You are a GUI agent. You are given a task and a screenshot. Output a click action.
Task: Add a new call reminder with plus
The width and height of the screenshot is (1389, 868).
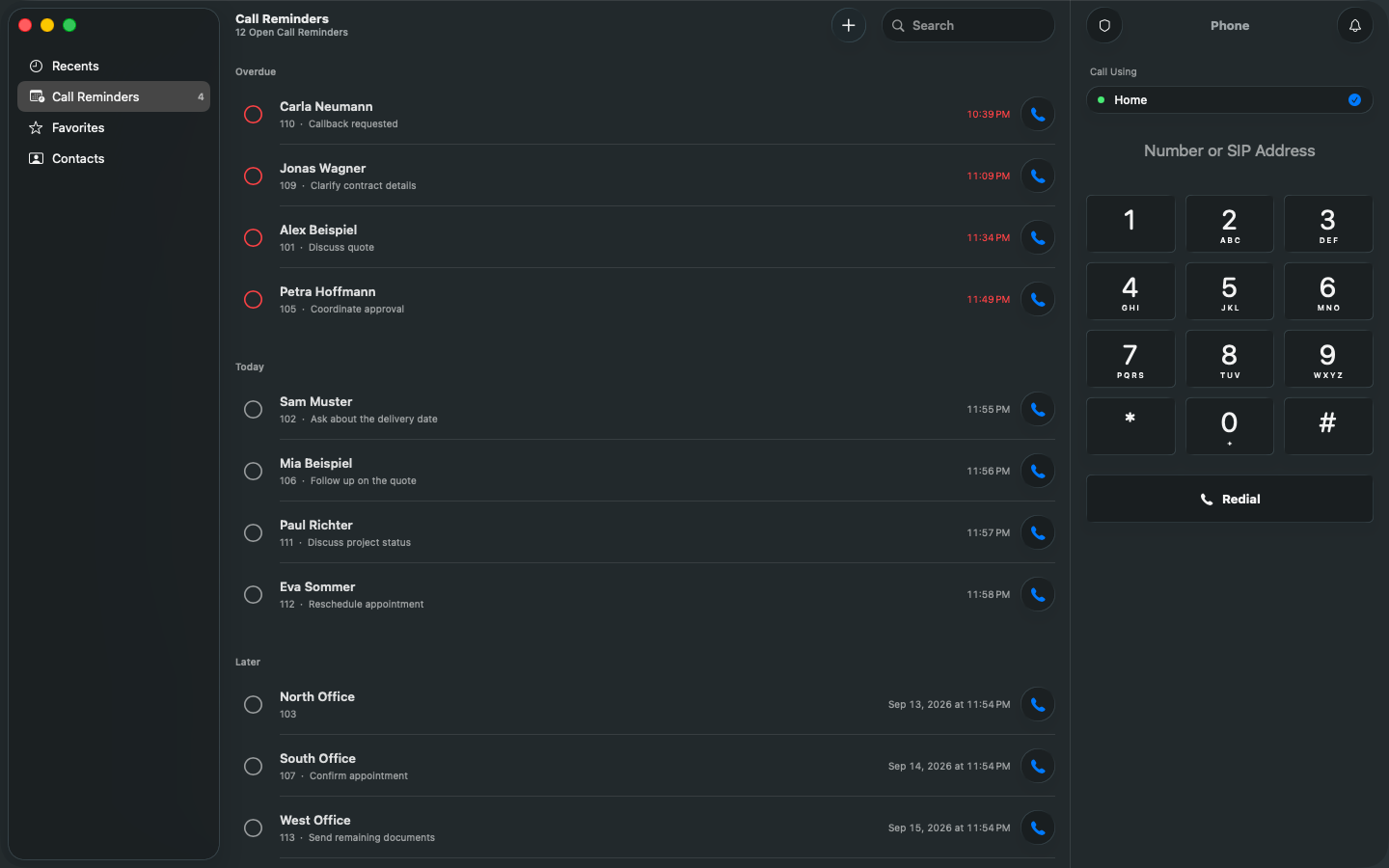849,25
